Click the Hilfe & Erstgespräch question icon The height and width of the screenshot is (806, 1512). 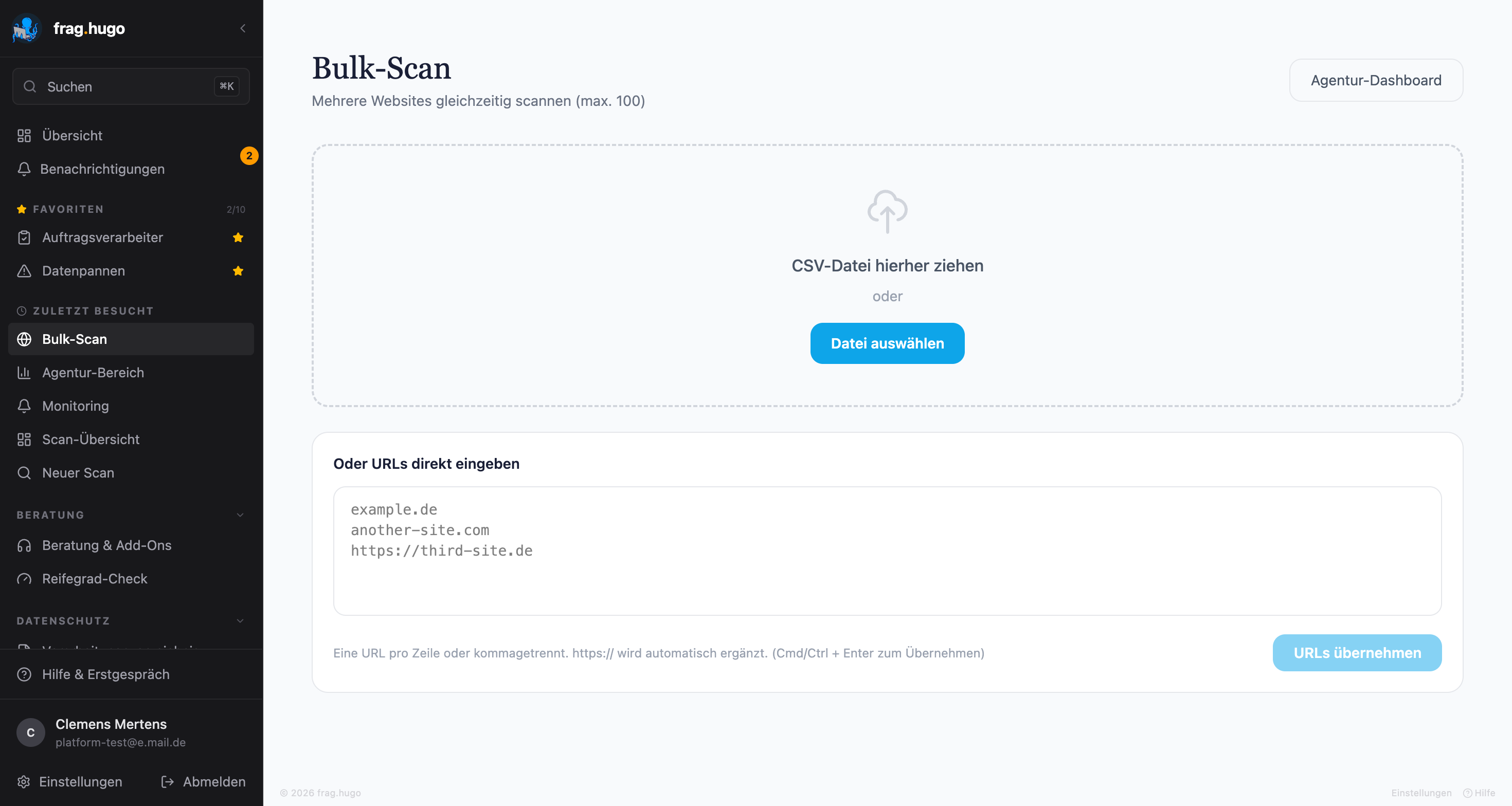24,674
